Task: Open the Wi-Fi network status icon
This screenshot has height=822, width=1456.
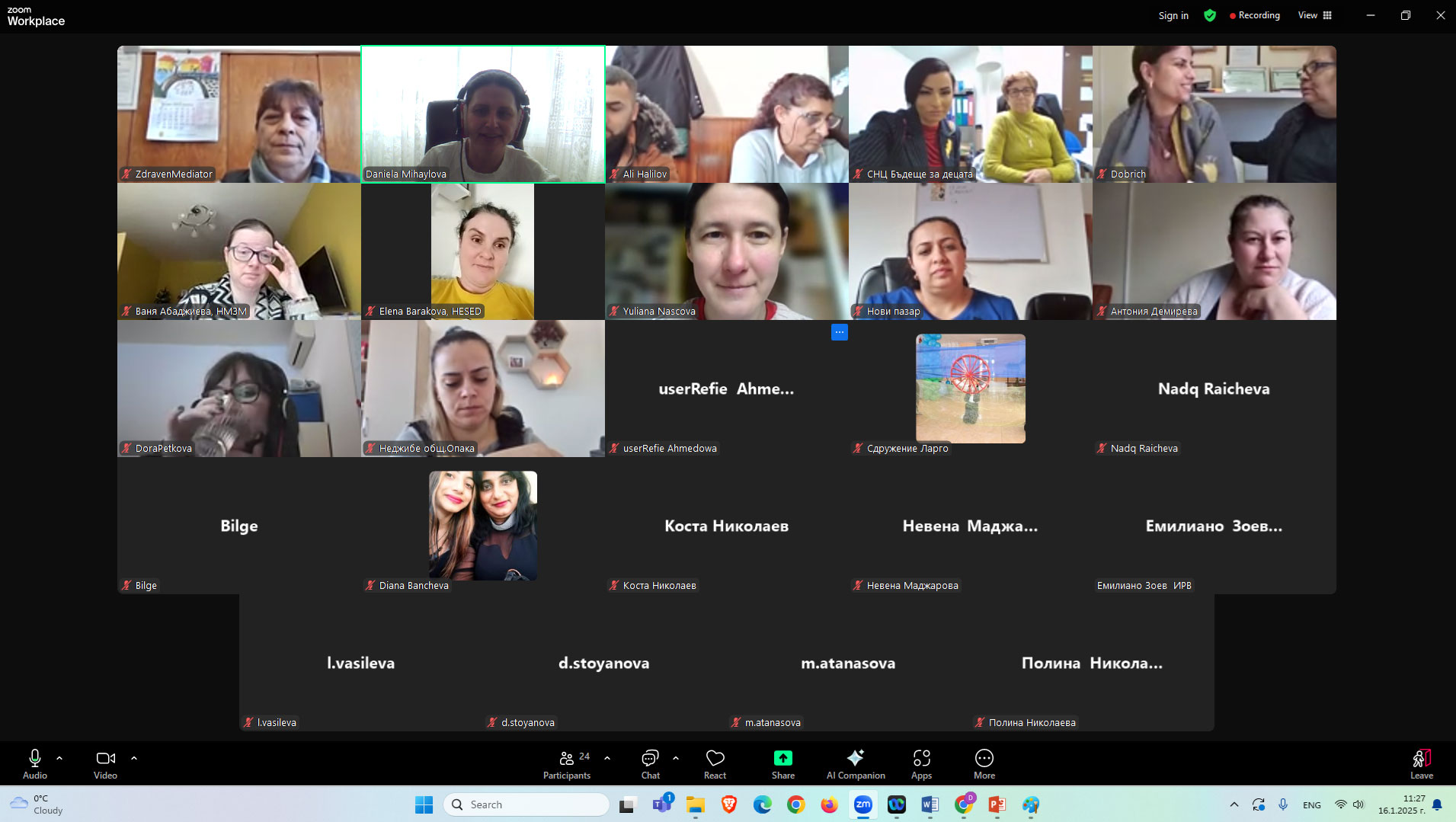Action: (1340, 804)
